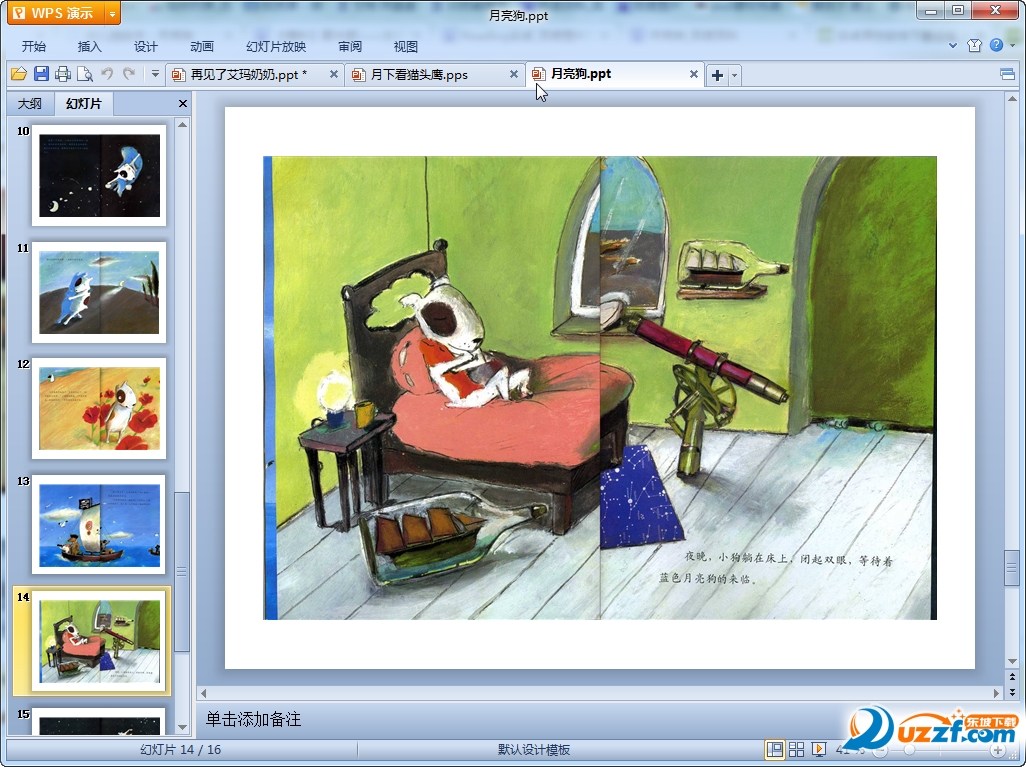
Task: Click the zoom out minus button
Action: (881, 751)
